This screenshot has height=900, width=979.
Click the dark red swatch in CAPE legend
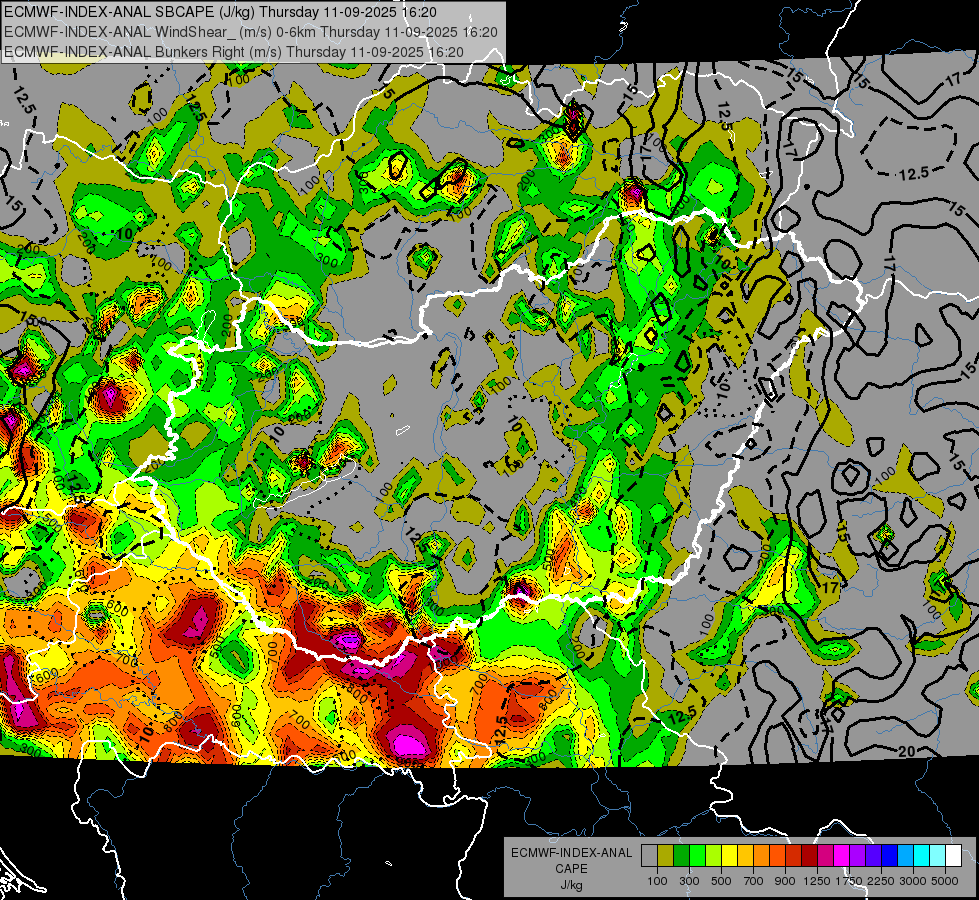(x=810, y=855)
